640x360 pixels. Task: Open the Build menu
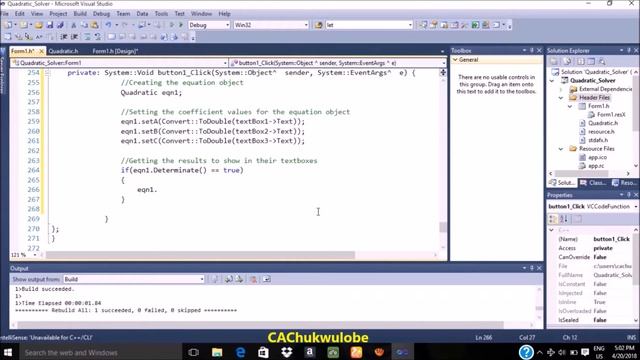click(80, 13)
